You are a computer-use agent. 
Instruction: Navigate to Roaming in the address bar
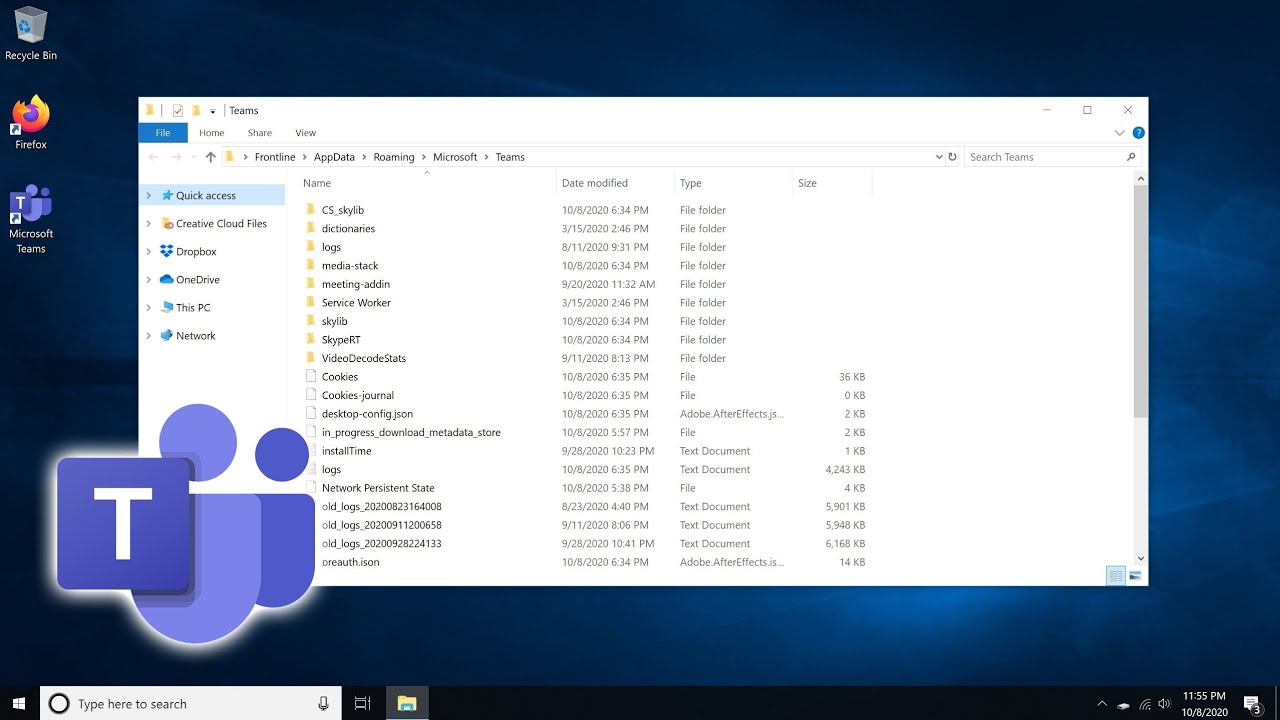[x=394, y=157]
